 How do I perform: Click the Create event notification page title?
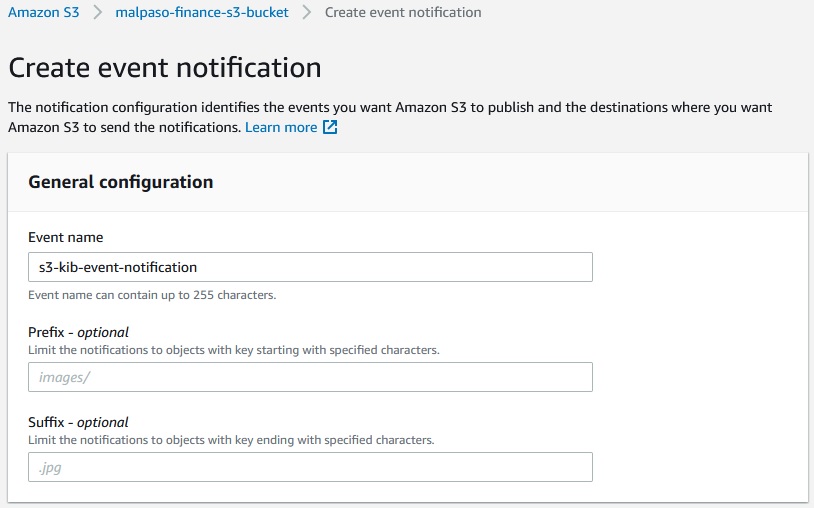[x=165, y=68]
